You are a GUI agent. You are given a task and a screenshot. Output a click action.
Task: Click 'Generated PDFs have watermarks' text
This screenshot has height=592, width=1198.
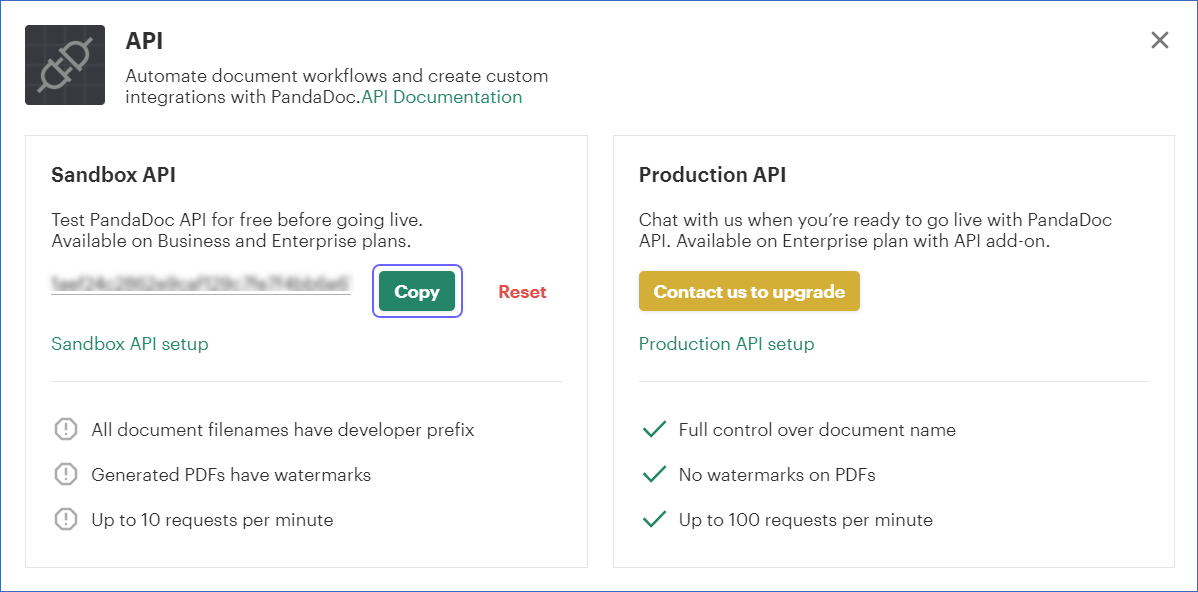pos(232,475)
